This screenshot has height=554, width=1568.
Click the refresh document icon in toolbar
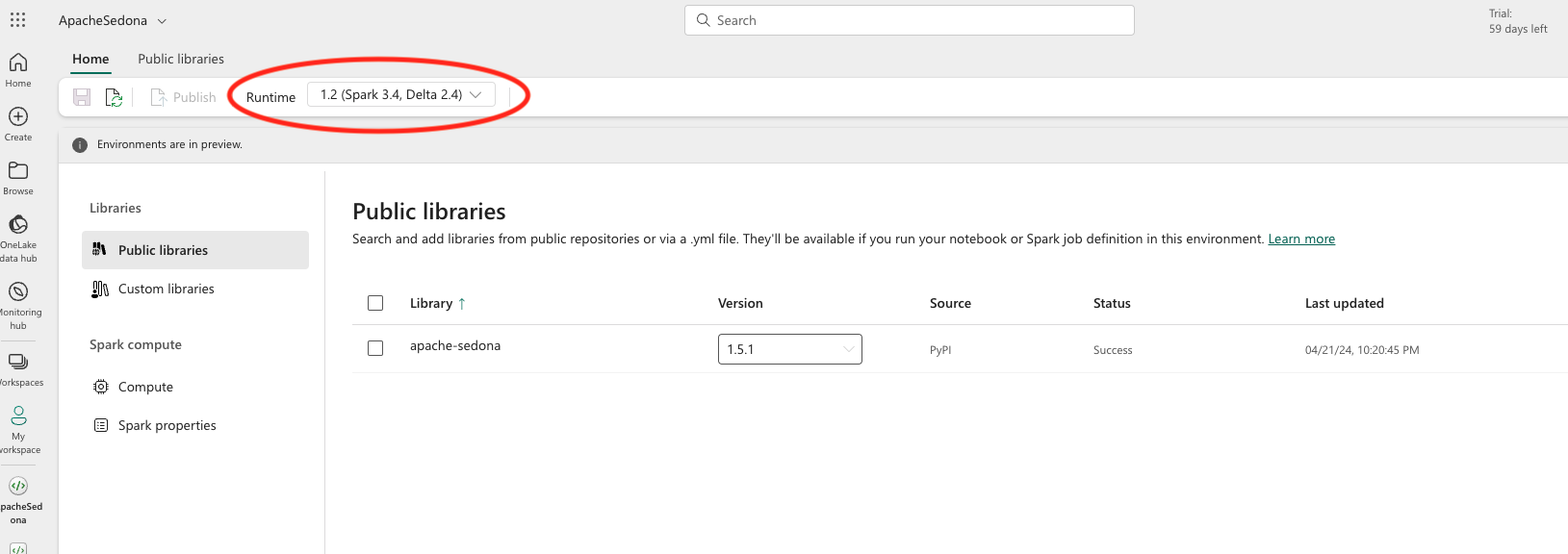point(114,97)
